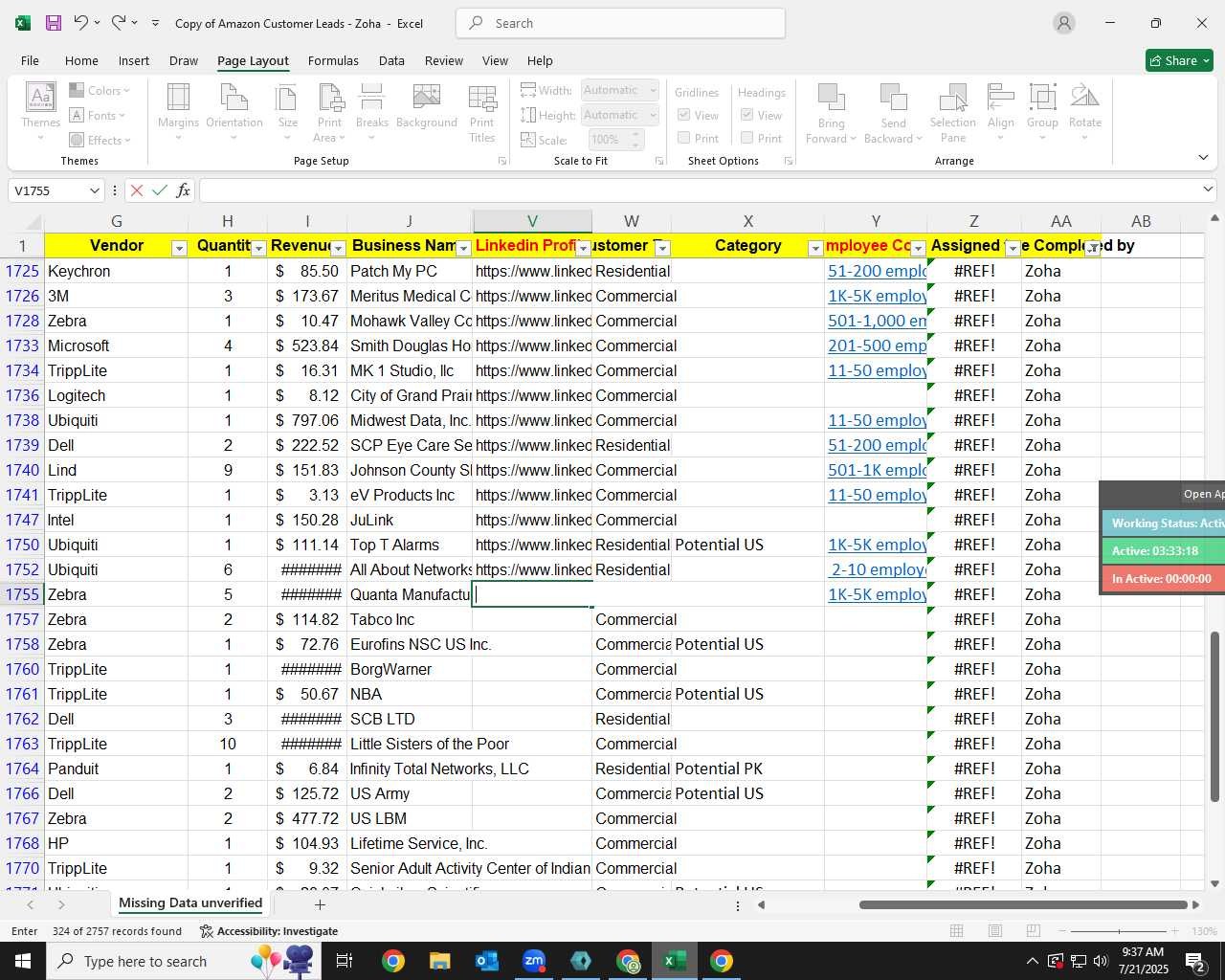Viewport: 1225px width, 980px height.
Task: Switch to Page Break Preview in status bar
Action: click(x=1033, y=930)
